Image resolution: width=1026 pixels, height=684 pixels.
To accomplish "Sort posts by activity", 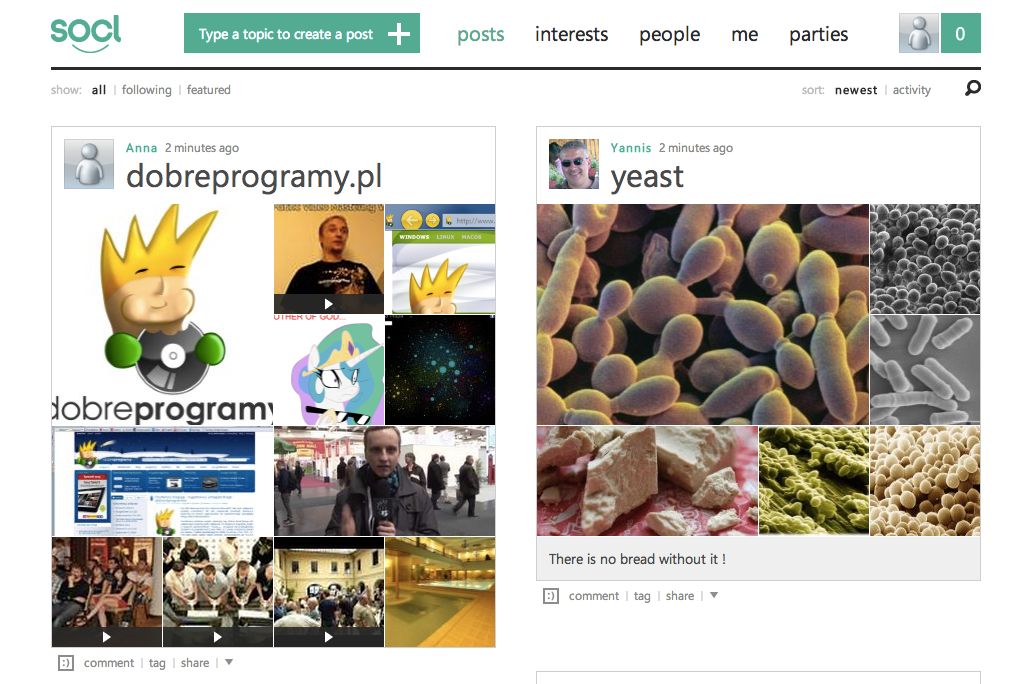I will [911, 90].
